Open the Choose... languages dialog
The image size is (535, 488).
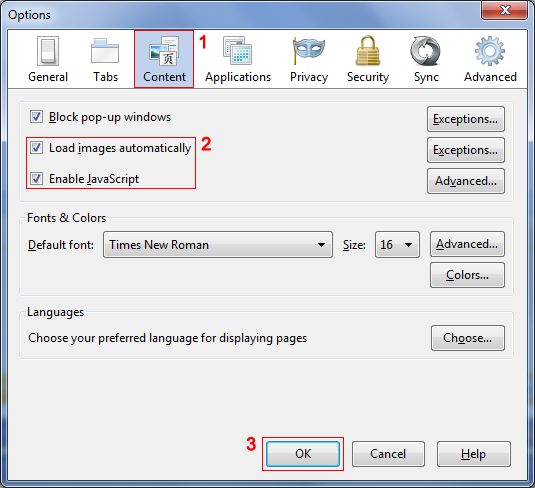pyautogui.click(x=467, y=338)
